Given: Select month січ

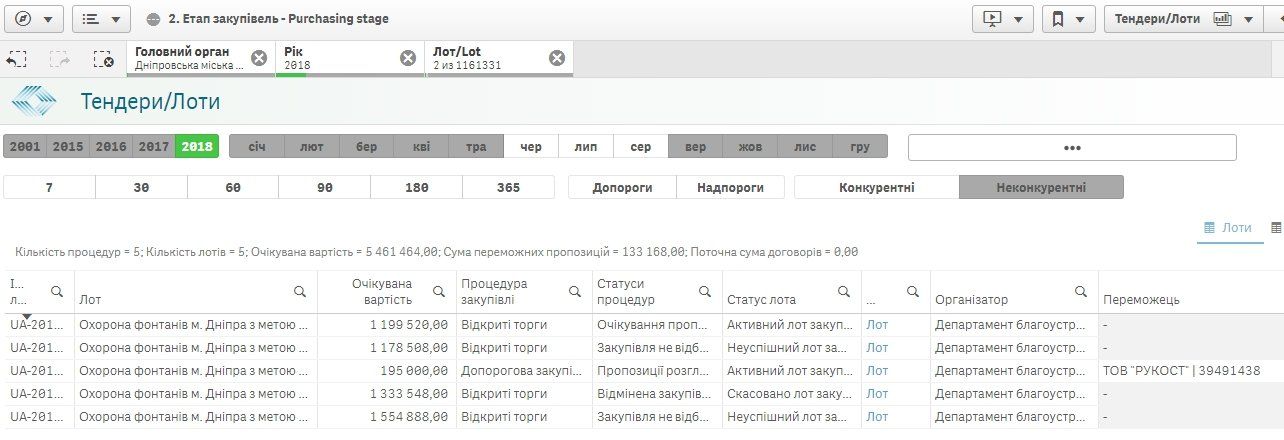Looking at the screenshot, I should click(257, 146).
